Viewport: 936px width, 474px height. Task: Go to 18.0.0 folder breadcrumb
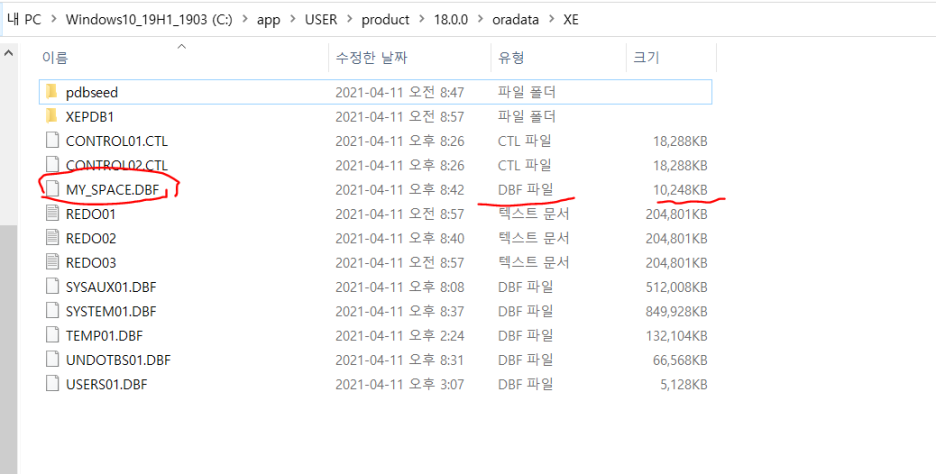pos(451,19)
